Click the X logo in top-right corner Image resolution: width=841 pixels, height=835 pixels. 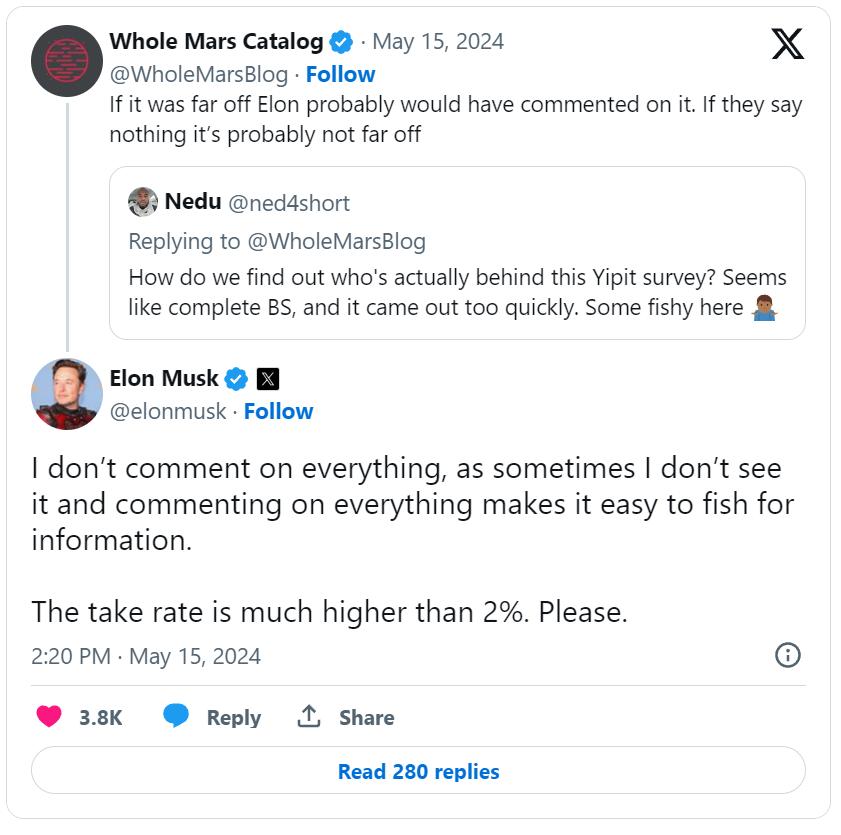[788, 43]
